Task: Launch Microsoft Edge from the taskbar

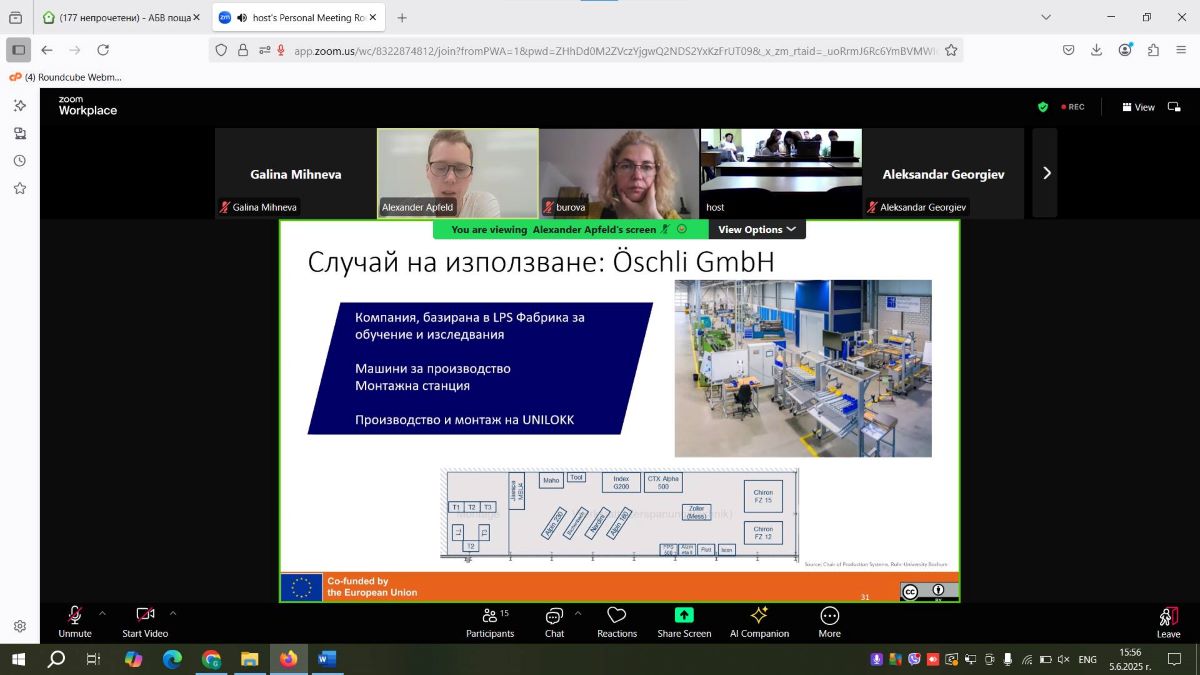Action: point(172,659)
